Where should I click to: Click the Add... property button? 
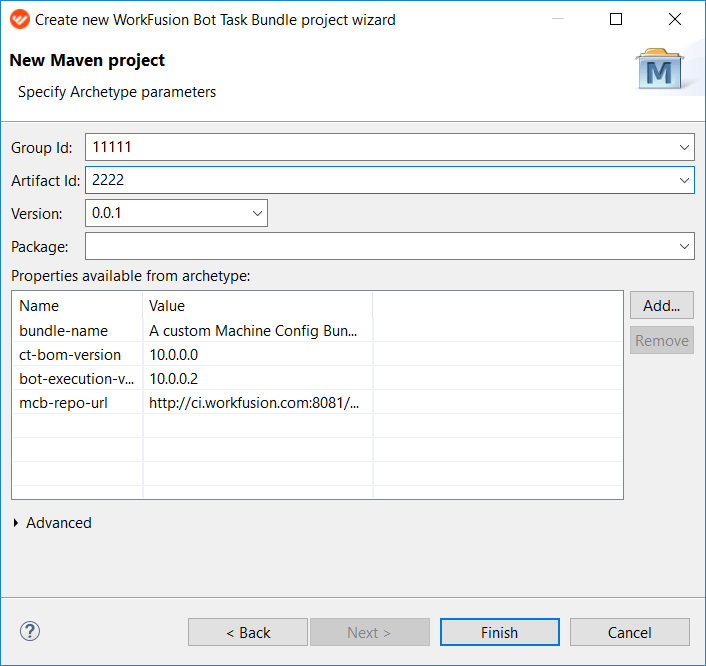tap(661, 305)
